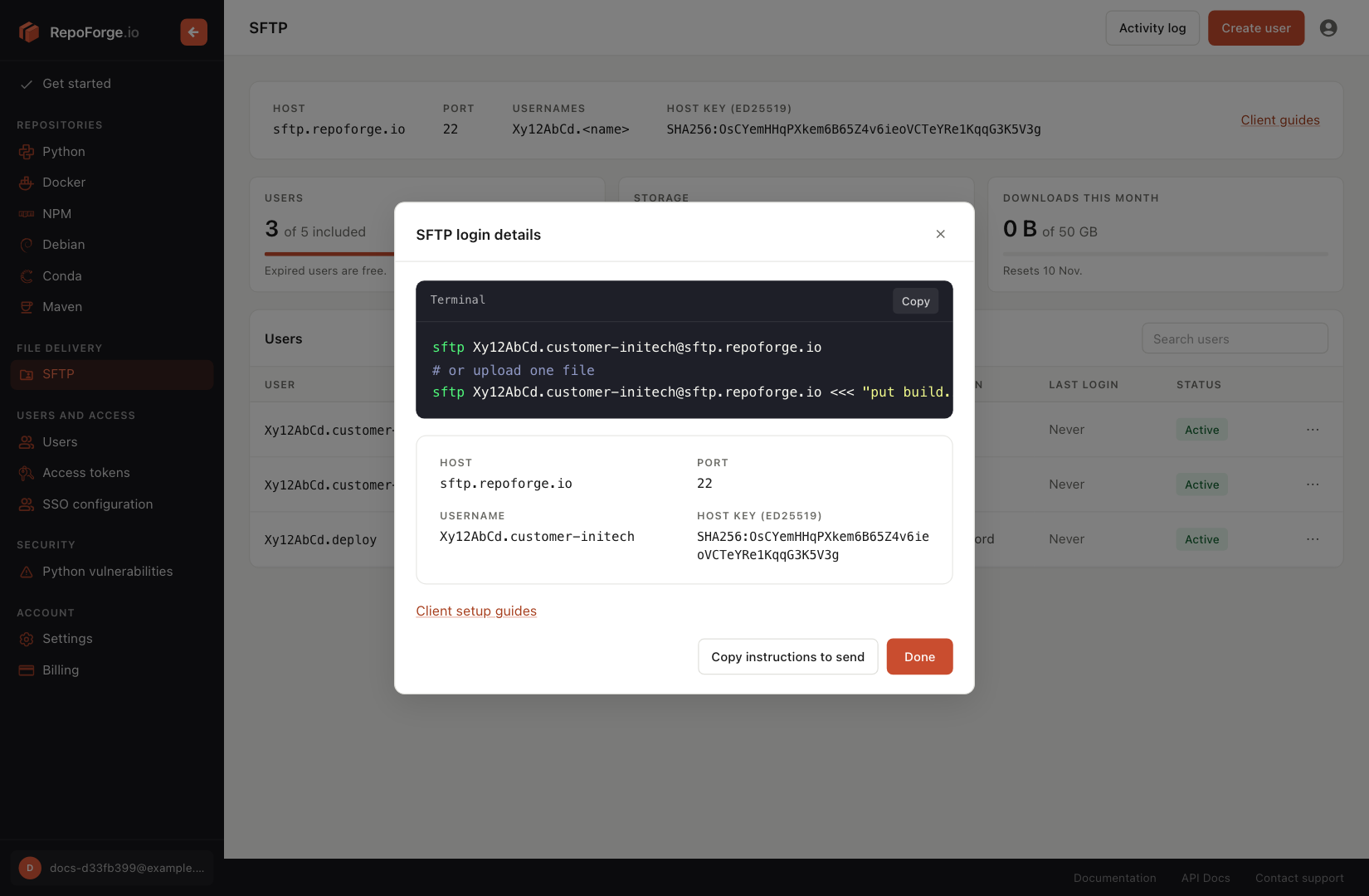
Task: Click the Settings gear icon
Action: click(27, 639)
